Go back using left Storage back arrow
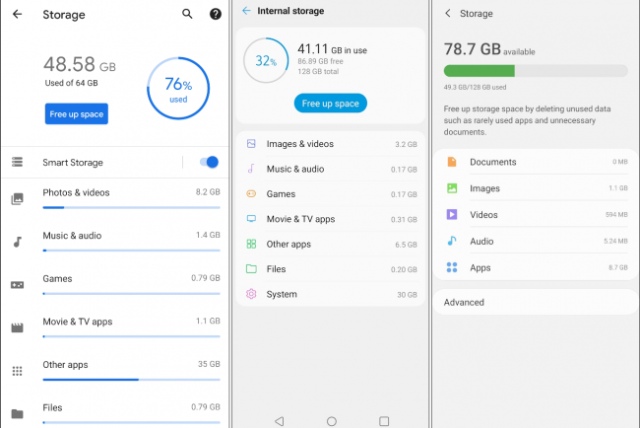Image resolution: width=640 pixels, height=428 pixels. click(x=17, y=15)
